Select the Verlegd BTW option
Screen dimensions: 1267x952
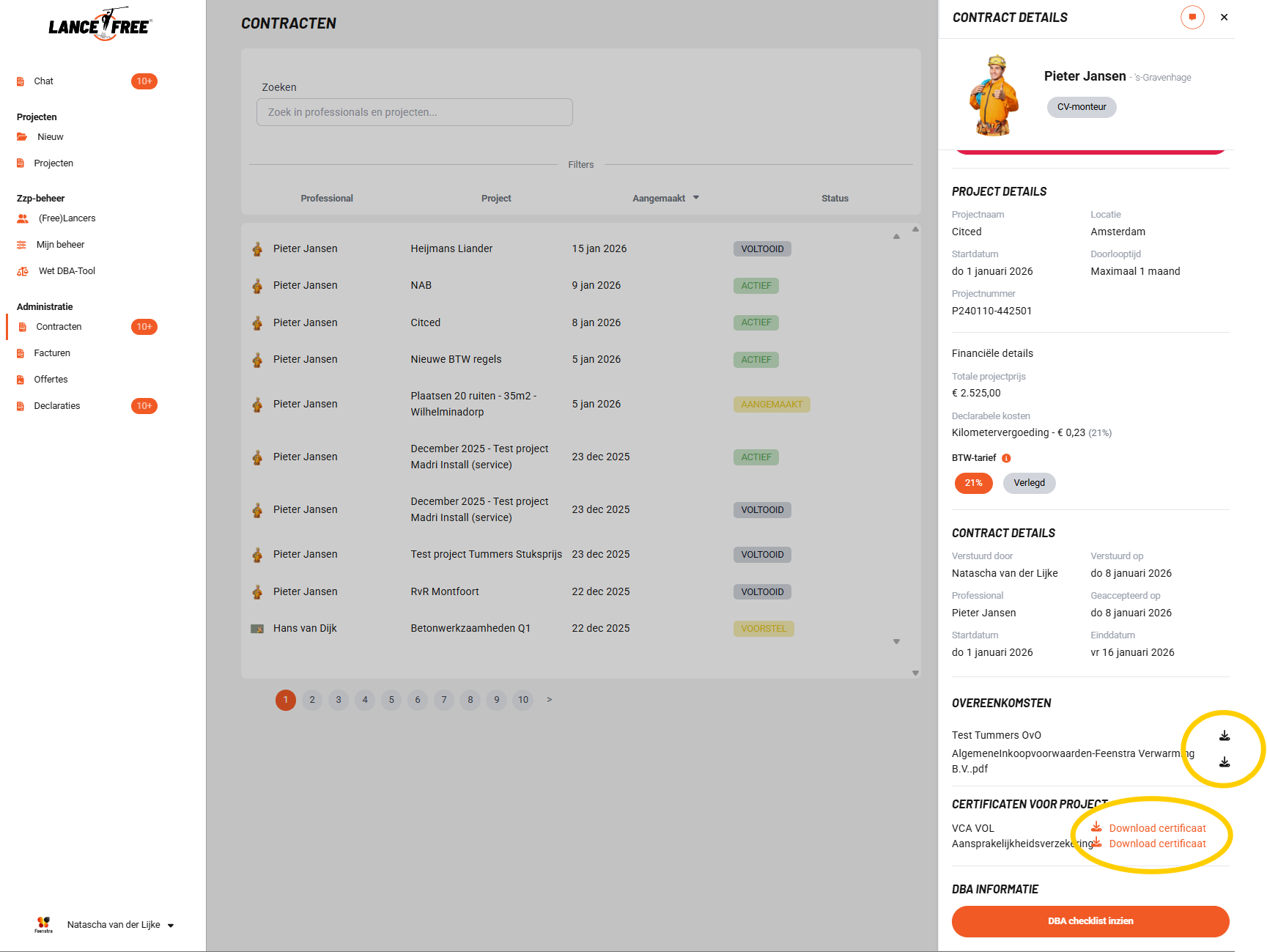(x=1029, y=483)
